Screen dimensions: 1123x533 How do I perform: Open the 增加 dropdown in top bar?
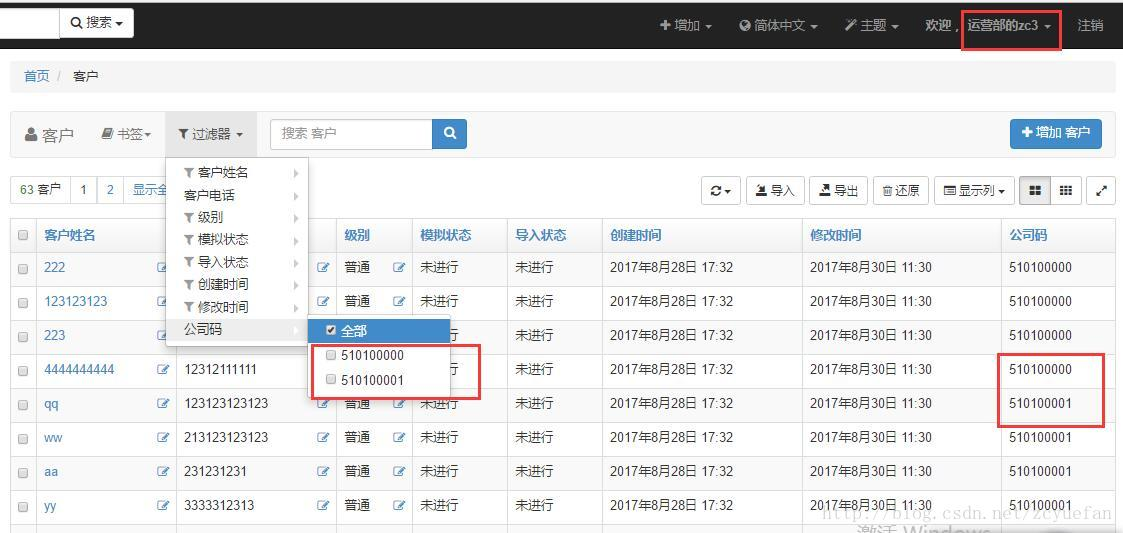(685, 25)
